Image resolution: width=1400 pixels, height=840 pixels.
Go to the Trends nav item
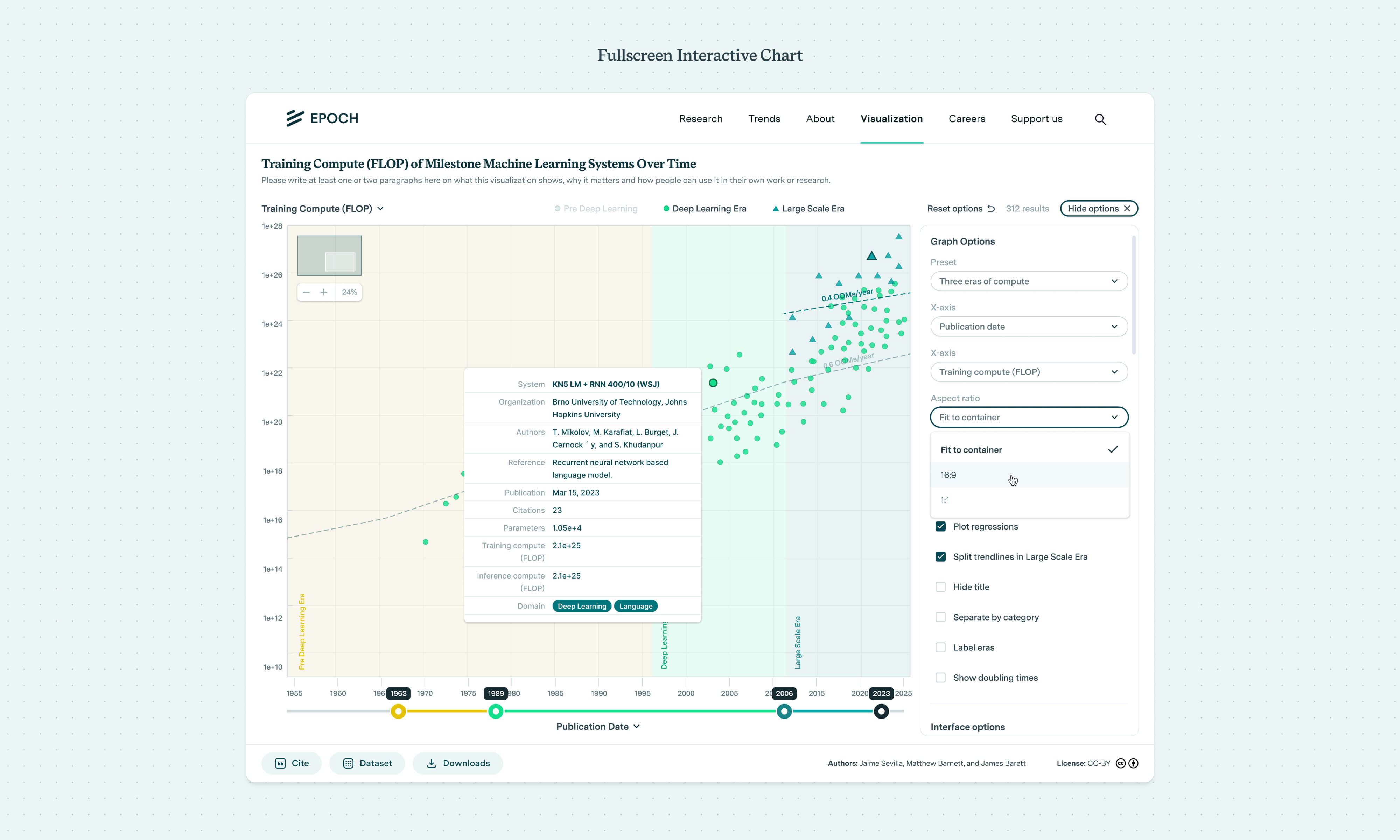[x=764, y=118]
